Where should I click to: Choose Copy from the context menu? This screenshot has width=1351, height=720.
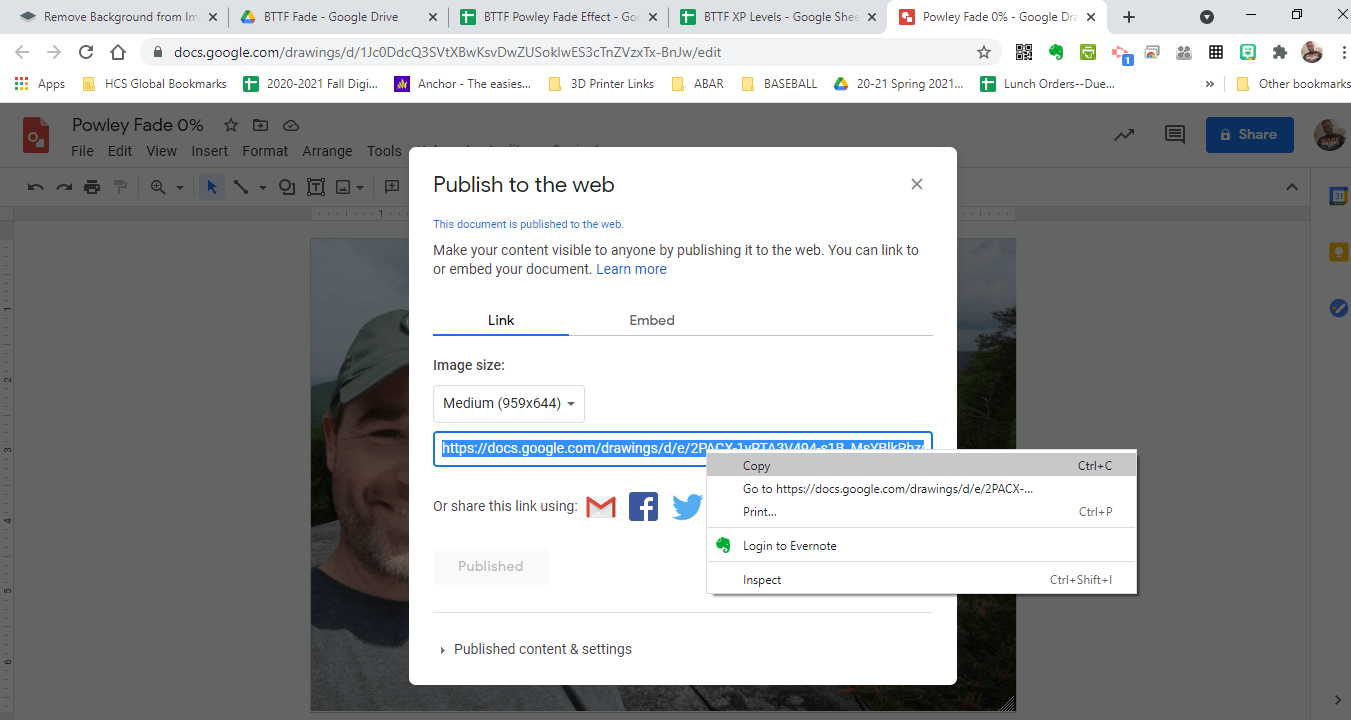tap(756, 465)
